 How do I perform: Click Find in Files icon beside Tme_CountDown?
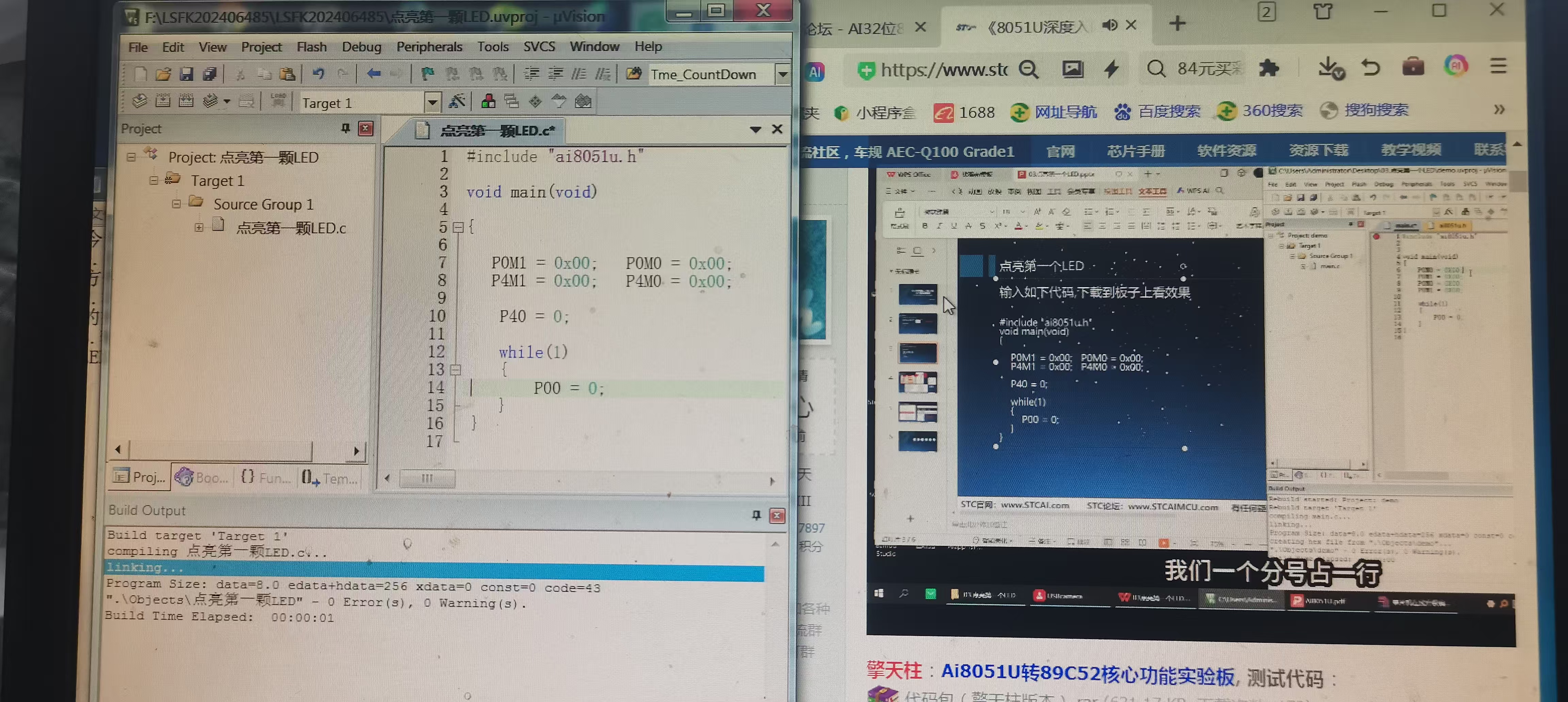coord(634,74)
